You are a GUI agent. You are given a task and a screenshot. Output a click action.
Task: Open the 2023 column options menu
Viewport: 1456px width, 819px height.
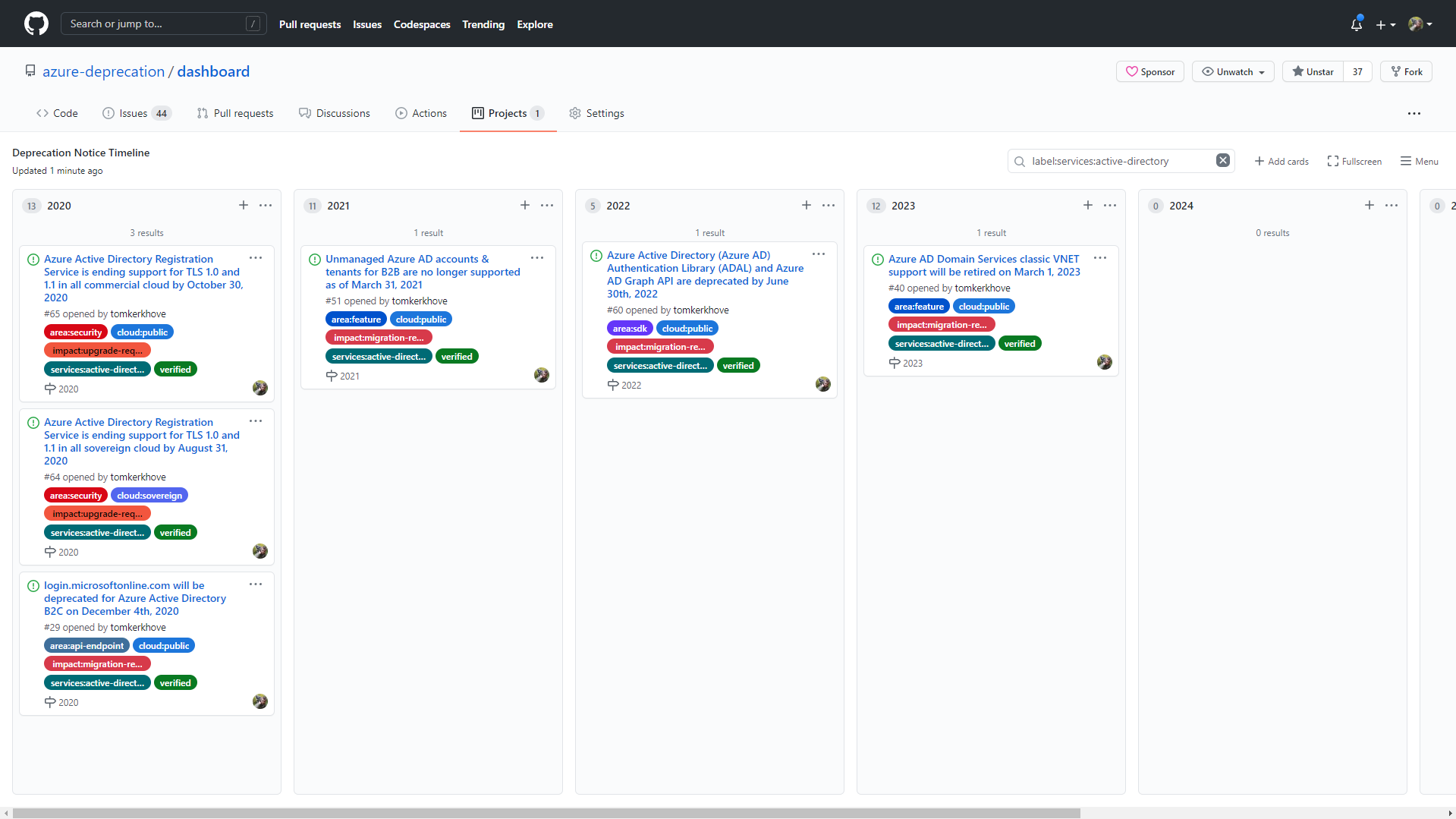tap(1110, 205)
